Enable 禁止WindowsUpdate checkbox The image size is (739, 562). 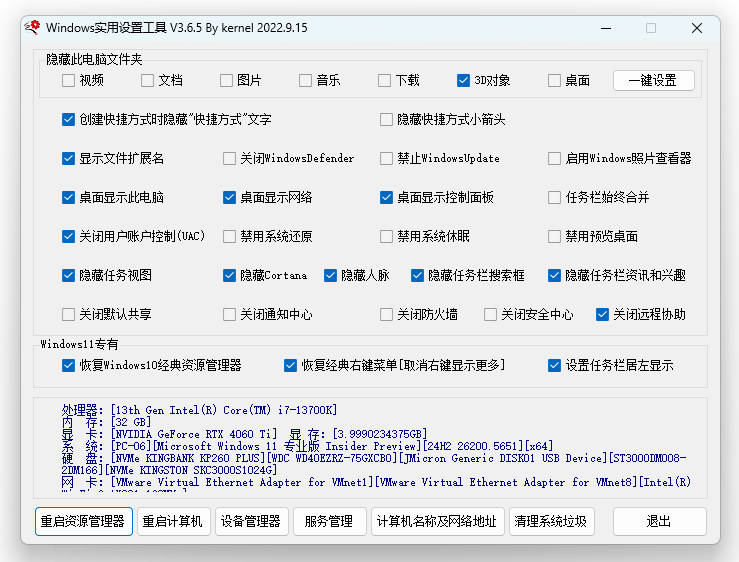pos(386,158)
